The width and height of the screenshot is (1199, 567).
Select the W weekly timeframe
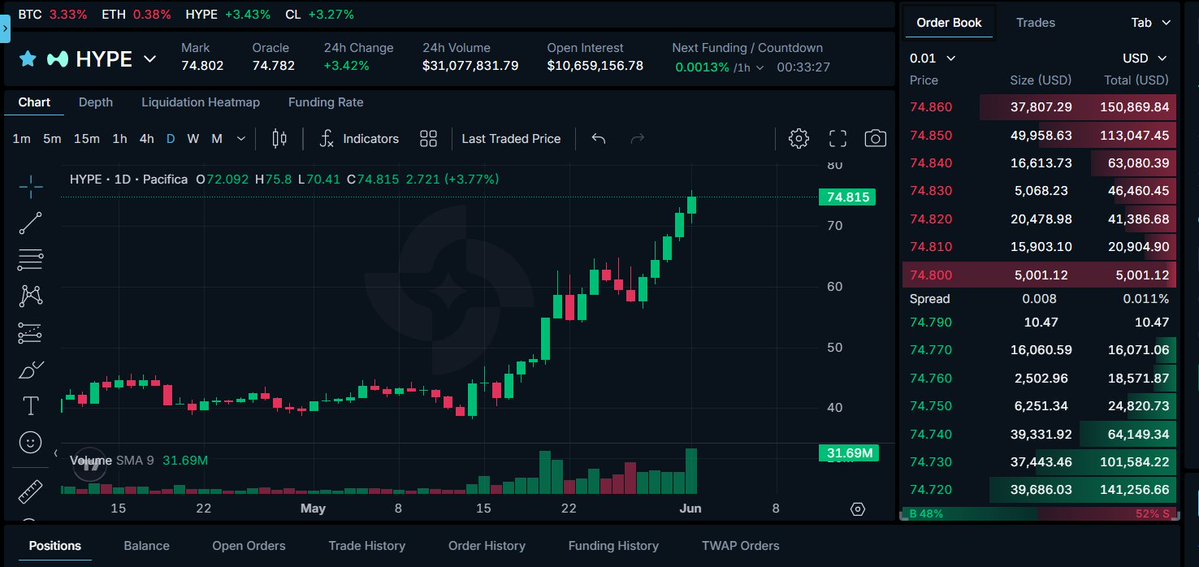193,138
